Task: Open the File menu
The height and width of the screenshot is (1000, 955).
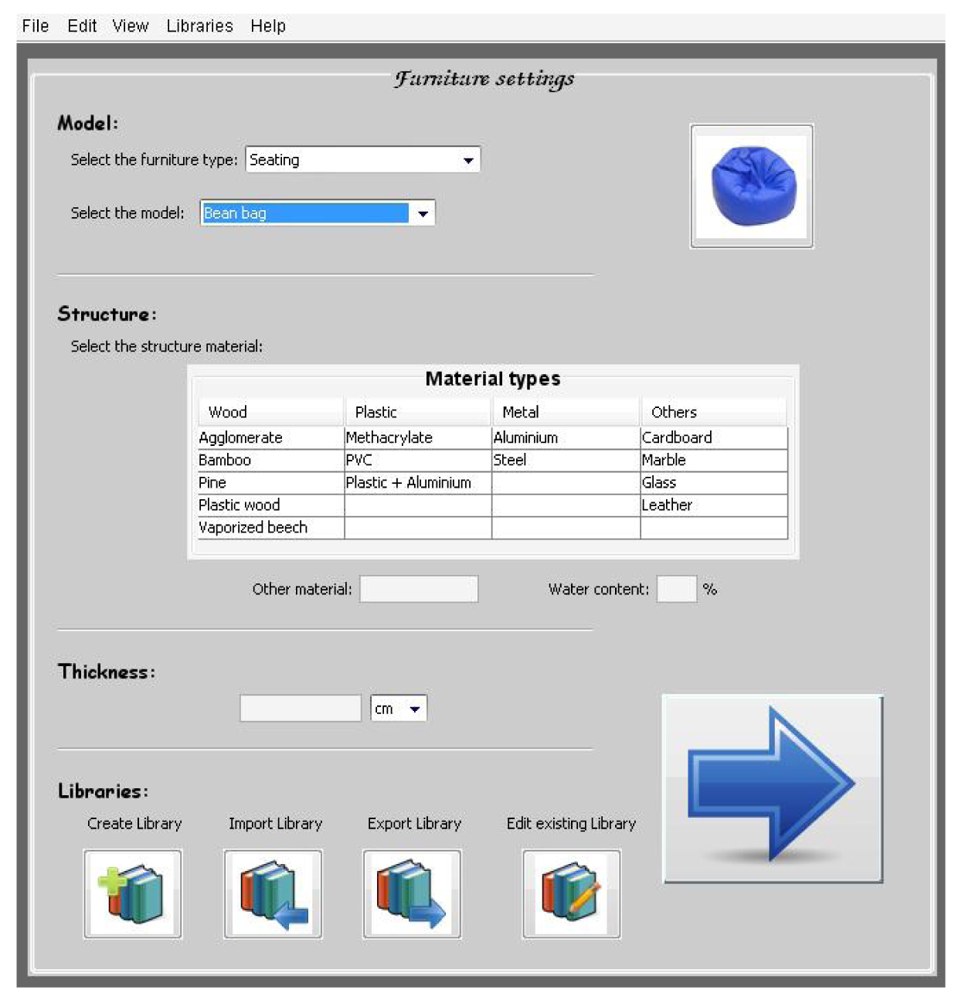Action: (35, 26)
